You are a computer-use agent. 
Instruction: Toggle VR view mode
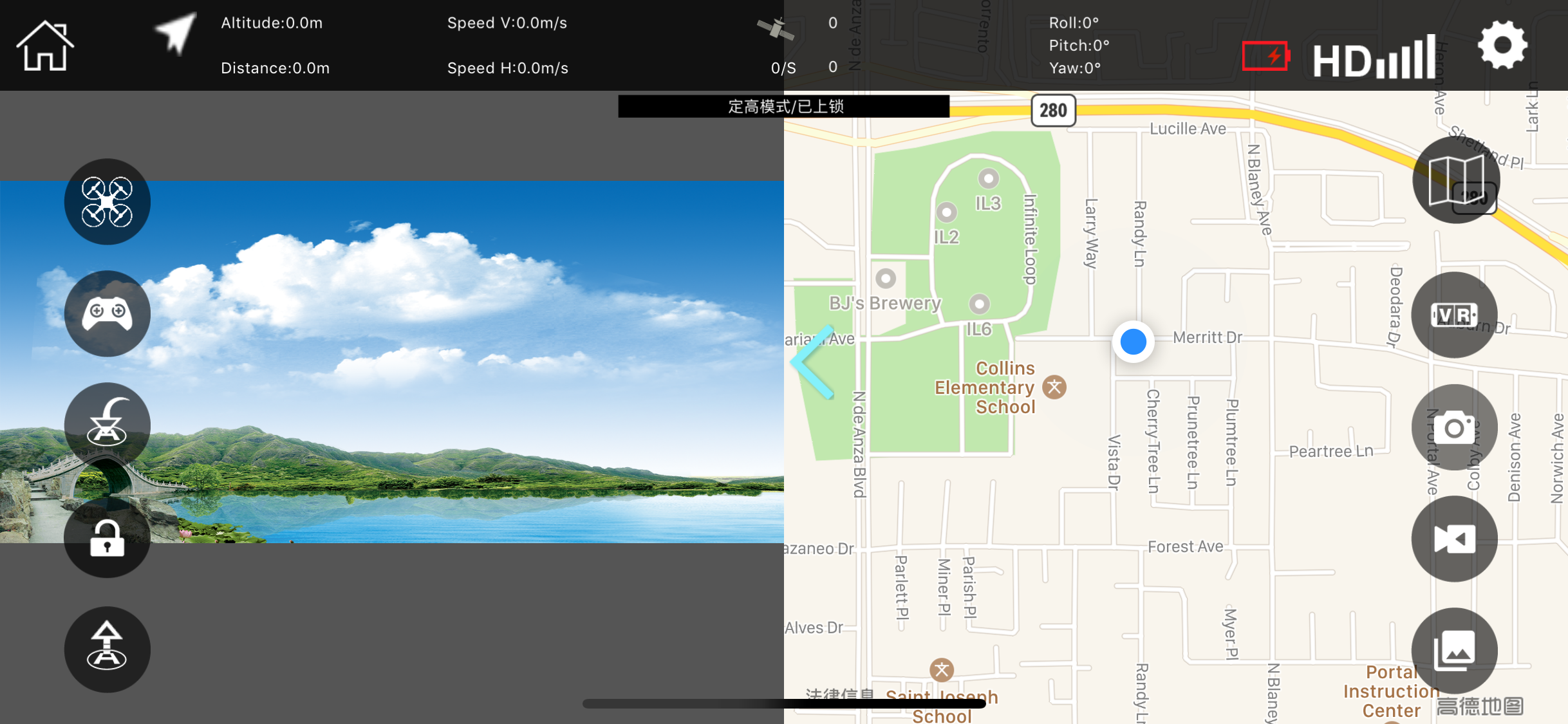pyautogui.click(x=1454, y=315)
